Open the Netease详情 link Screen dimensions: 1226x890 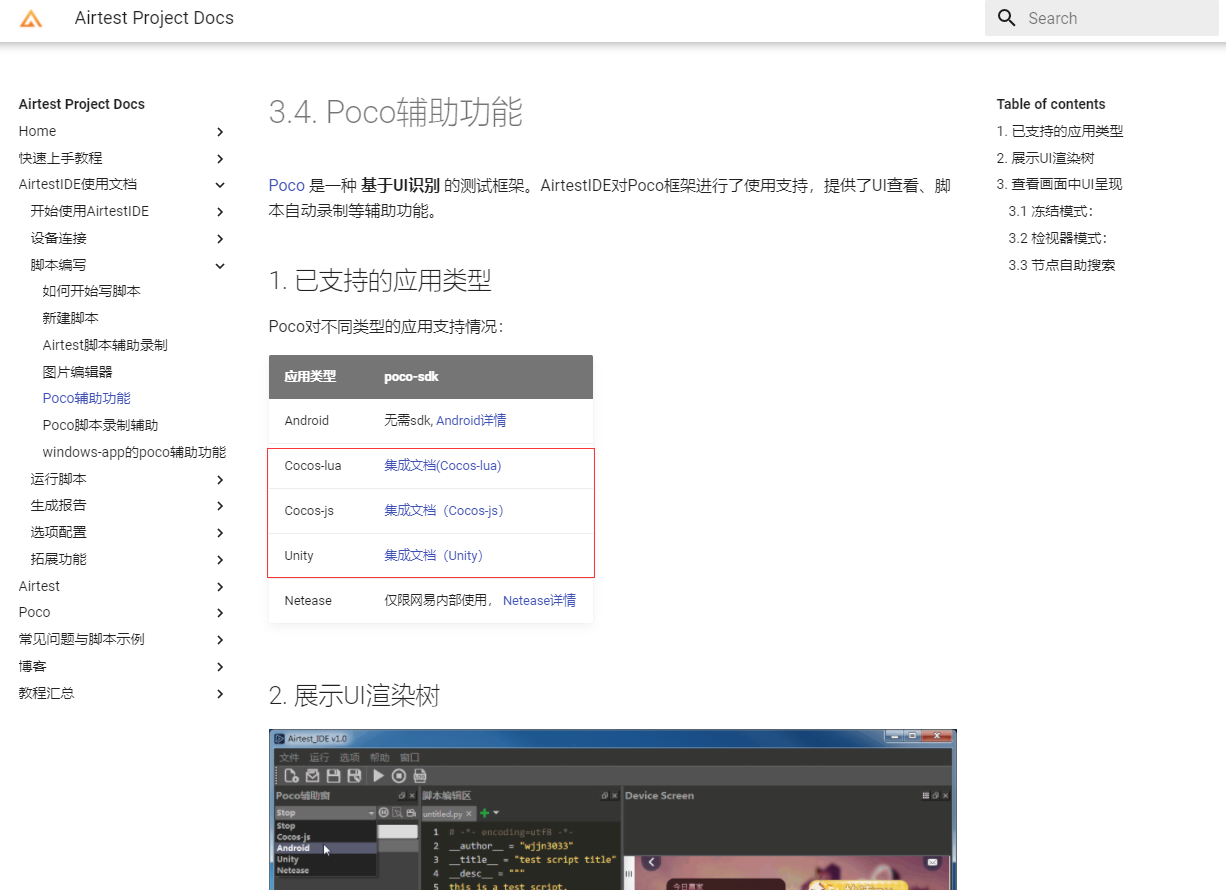pyautogui.click(x=539, y=601)
